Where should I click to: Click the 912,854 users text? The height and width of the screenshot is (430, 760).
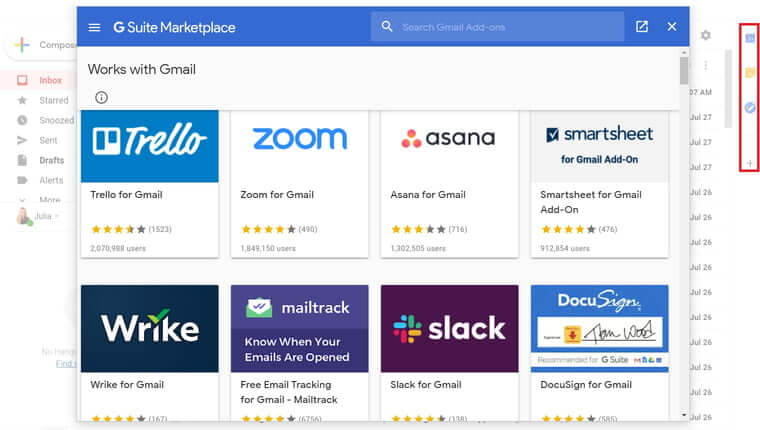point(565,248)
